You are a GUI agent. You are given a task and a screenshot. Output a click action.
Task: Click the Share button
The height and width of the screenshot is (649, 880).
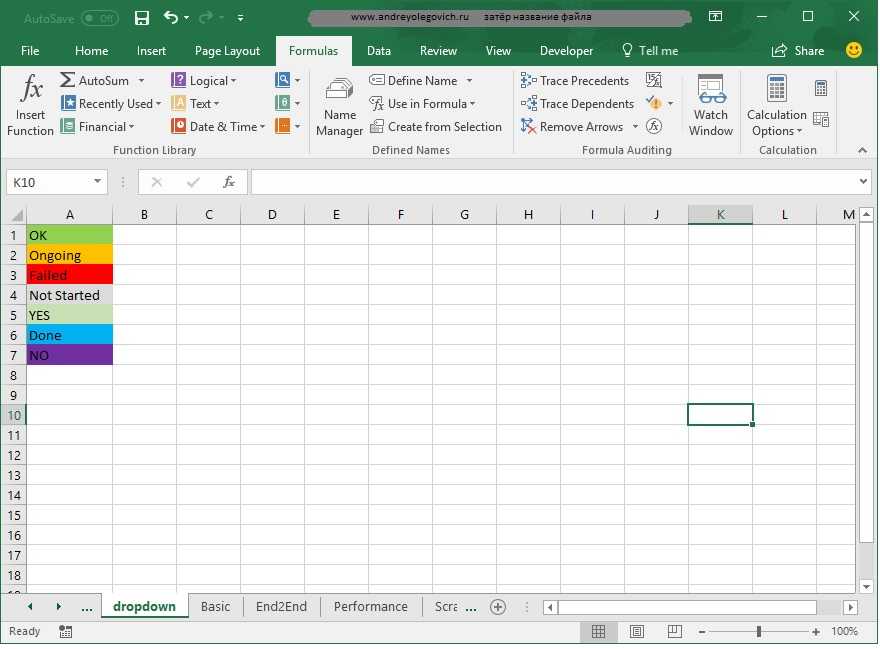pyautogui.click(x=799, y=51)
